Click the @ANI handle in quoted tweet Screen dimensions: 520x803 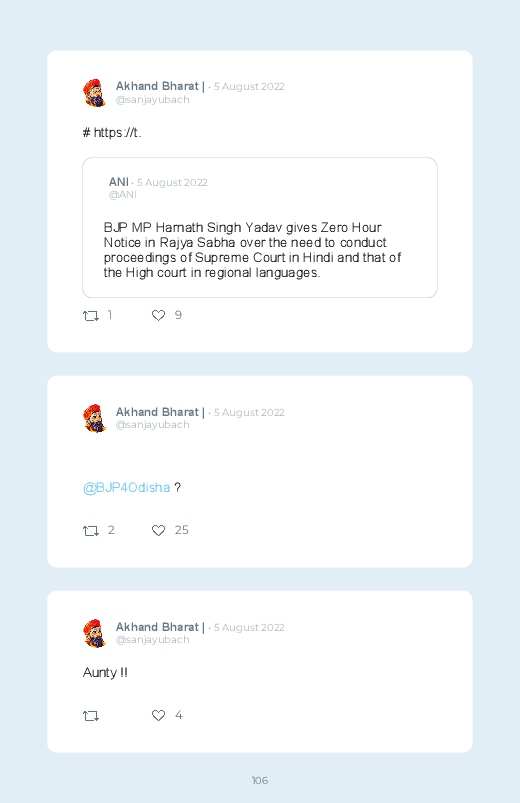(122, 195)
